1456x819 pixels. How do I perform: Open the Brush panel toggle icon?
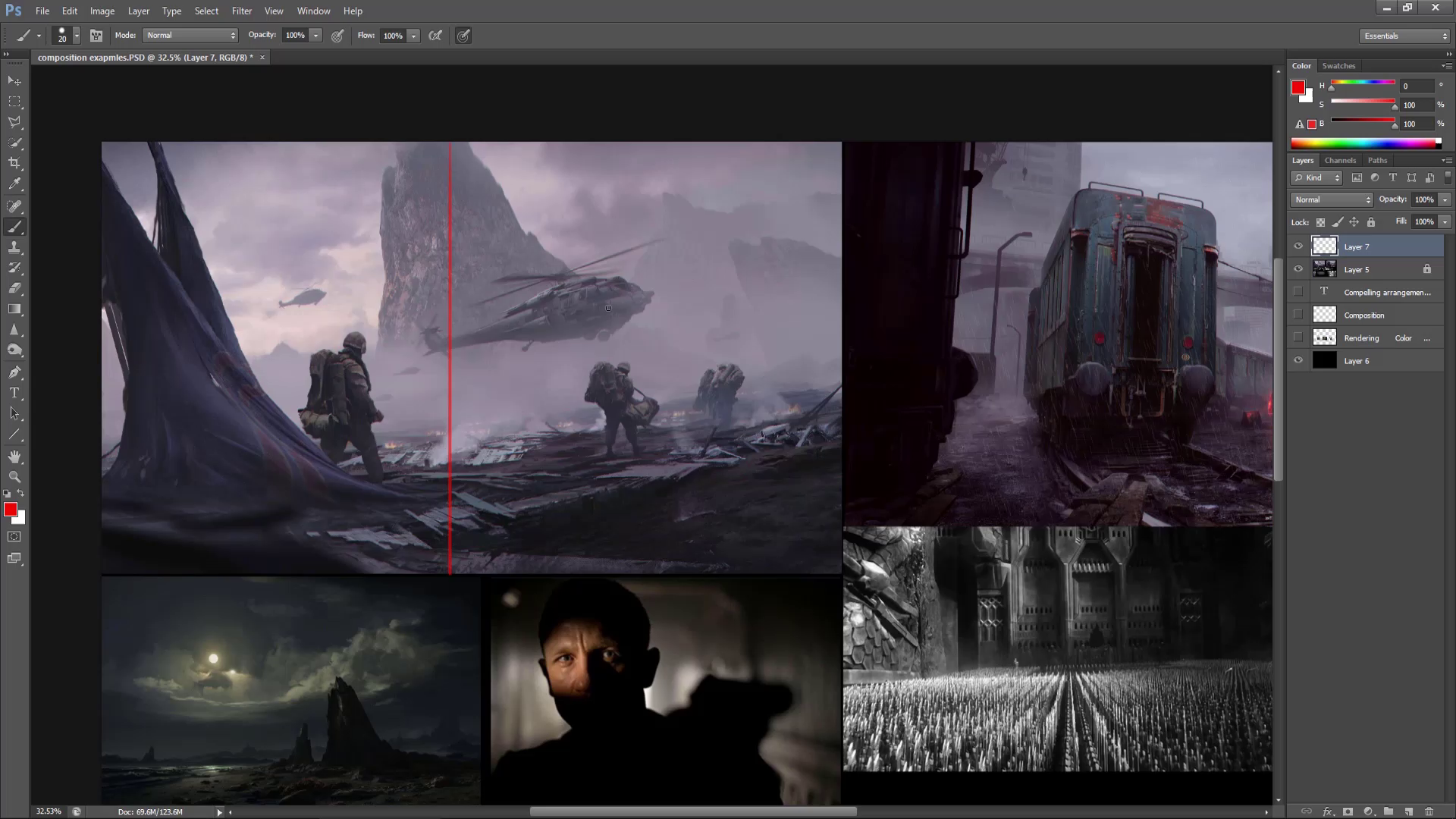[96, 36]
